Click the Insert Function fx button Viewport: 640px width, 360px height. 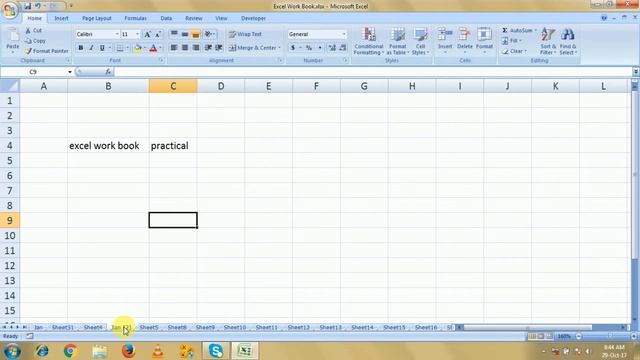pyautogui.click(x=108, y=72)
